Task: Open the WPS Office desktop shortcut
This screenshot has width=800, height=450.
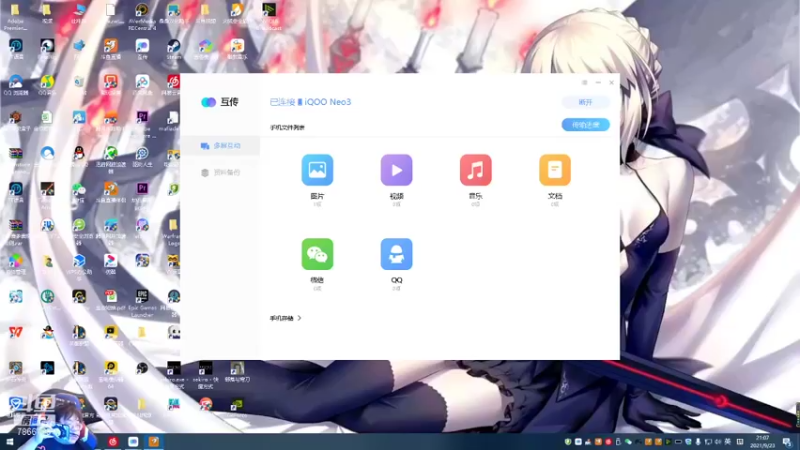Action: [x=15, y=332]
